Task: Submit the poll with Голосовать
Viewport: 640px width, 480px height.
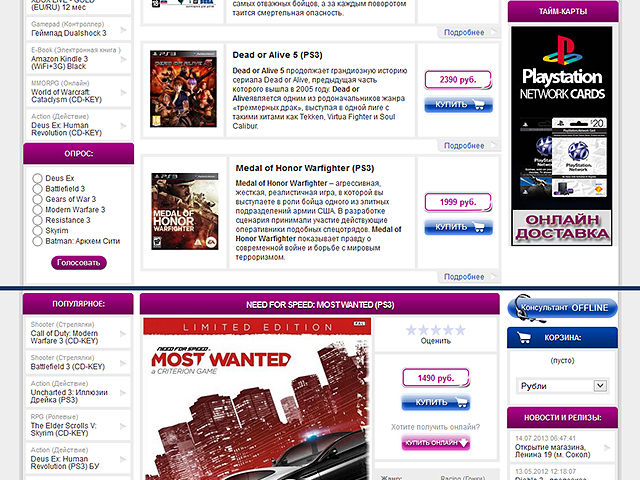Action: point(78,263)
